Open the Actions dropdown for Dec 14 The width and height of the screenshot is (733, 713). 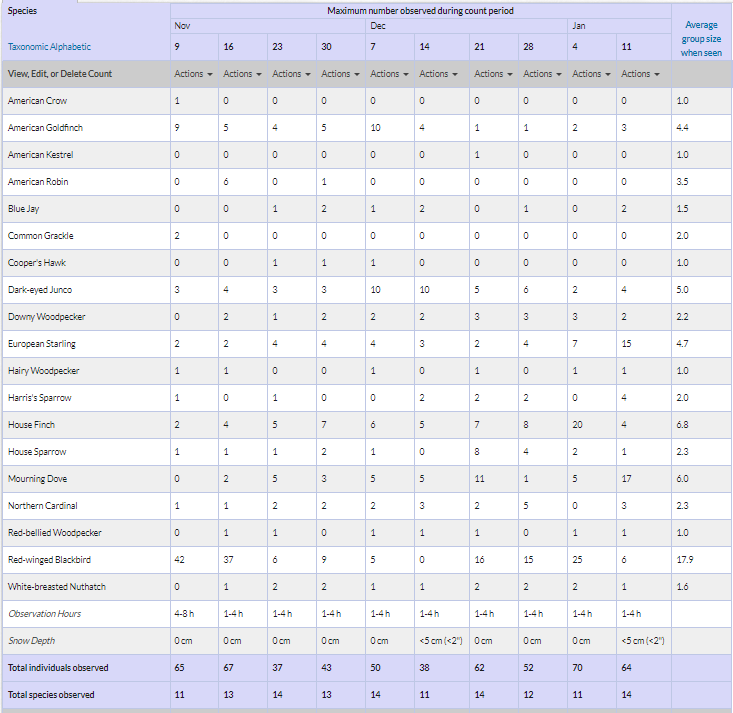(438, 74)
